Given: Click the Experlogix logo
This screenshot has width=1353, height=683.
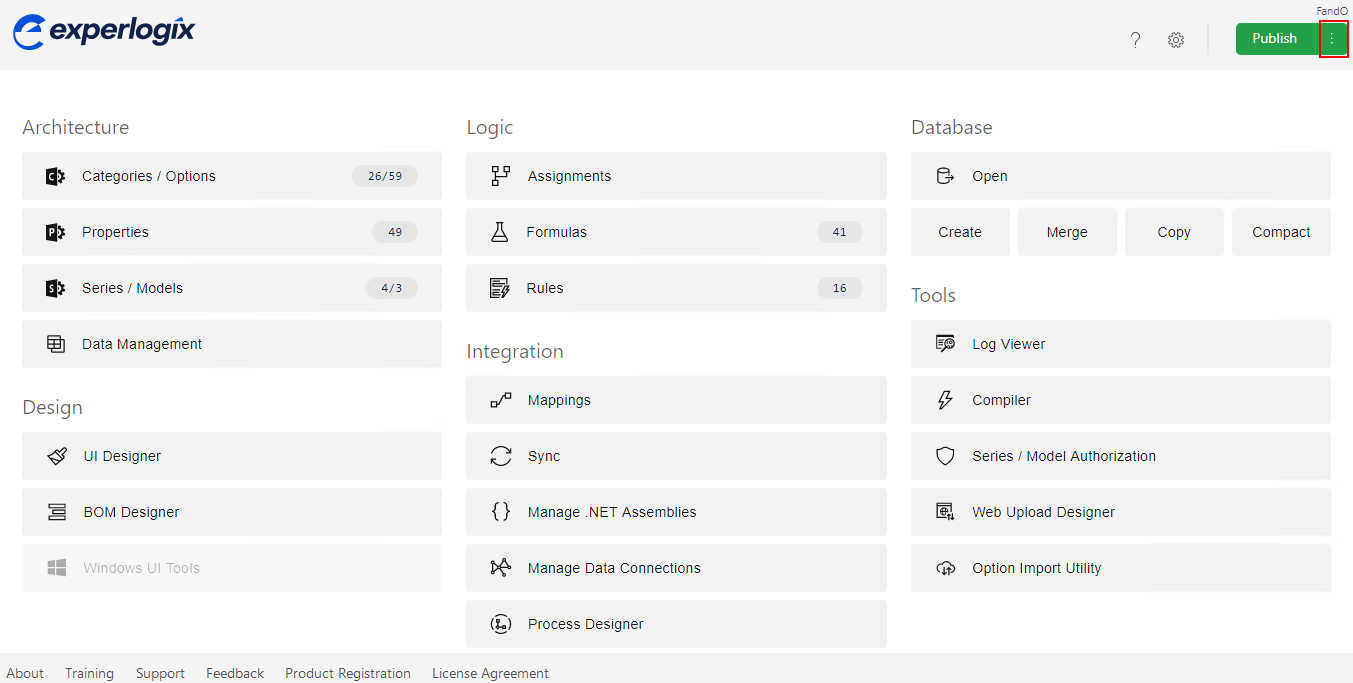Looking at the screenshot, I should click(104, 31).
